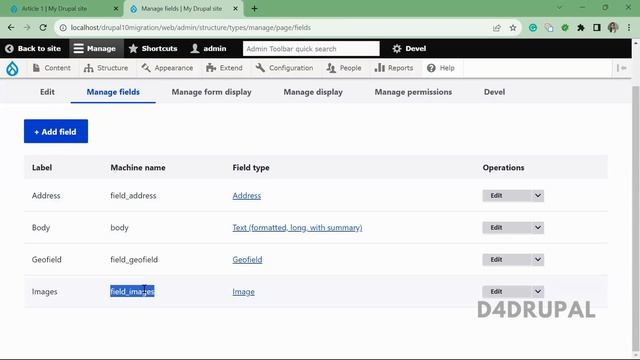Open the admin user menu

(x=209, y=49)
